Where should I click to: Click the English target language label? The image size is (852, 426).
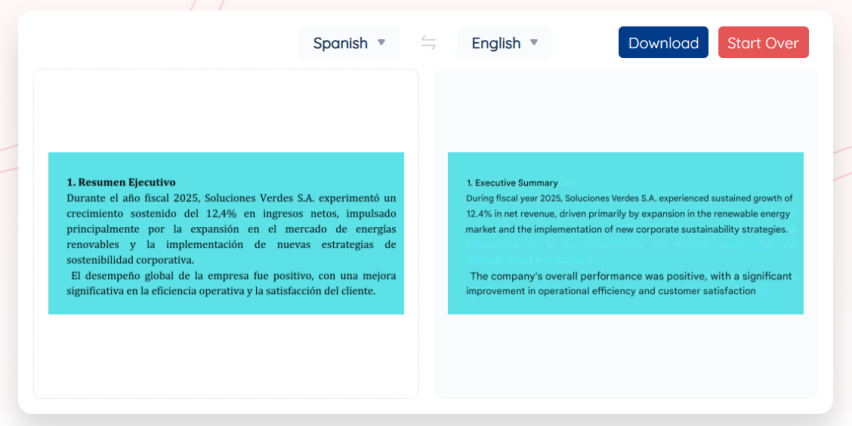coord(496,43)
